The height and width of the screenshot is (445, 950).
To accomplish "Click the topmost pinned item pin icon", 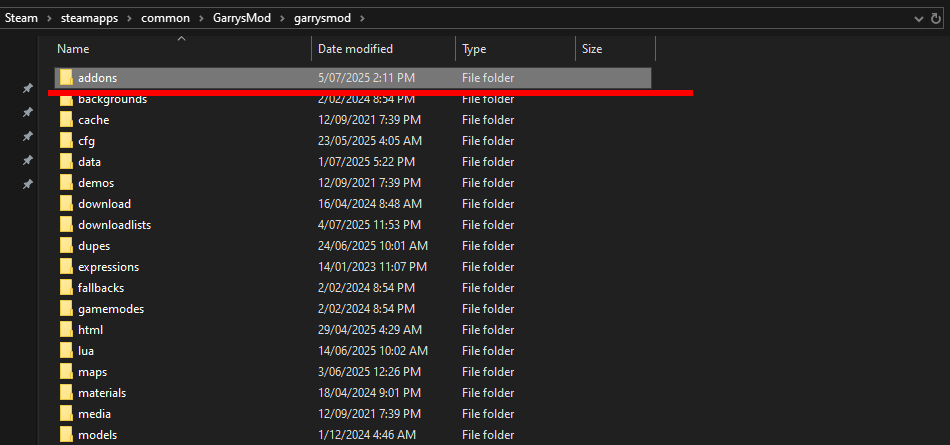I will pyautogui.click(x=28, y=89).
